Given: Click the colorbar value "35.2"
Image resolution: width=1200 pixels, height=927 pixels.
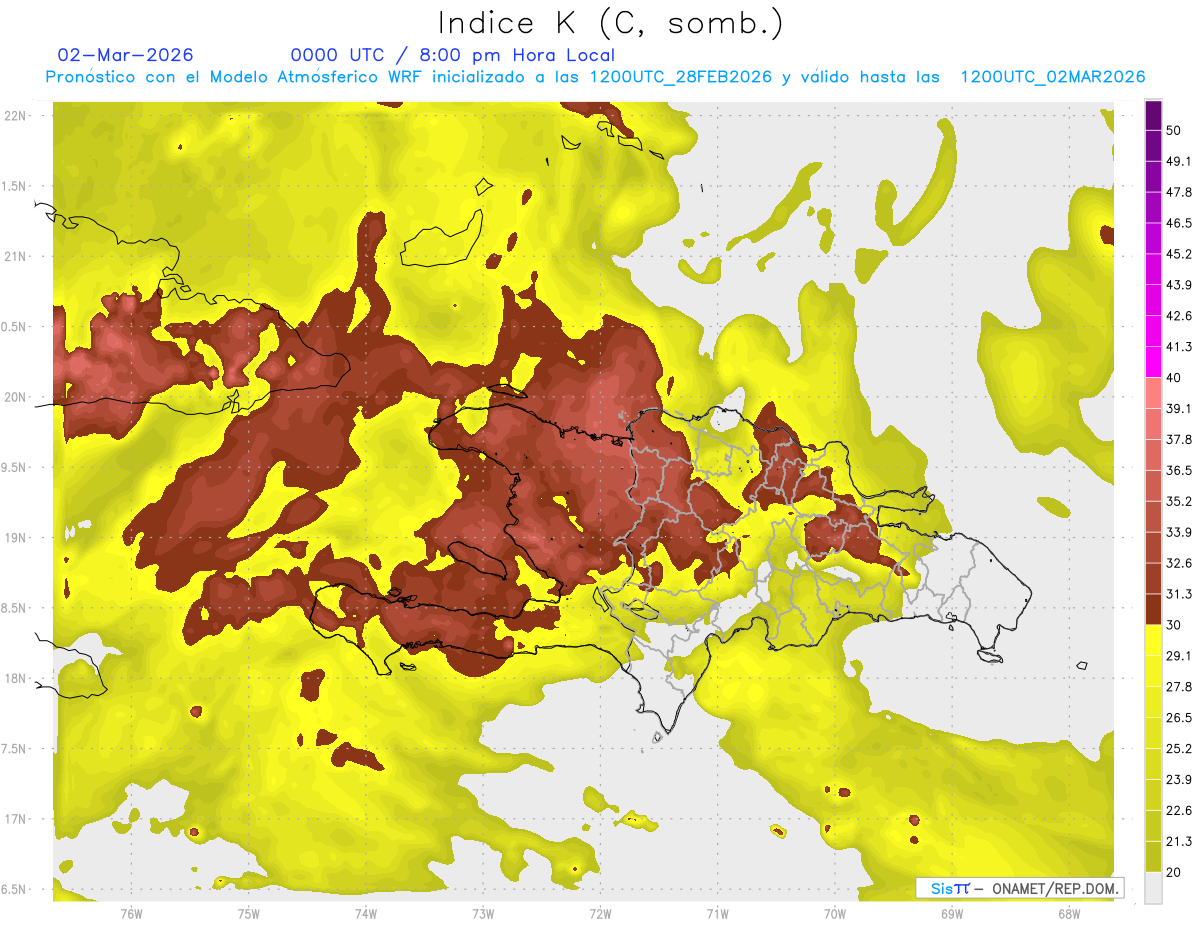Looking at the screenshot, I should tap(1179, 501).
